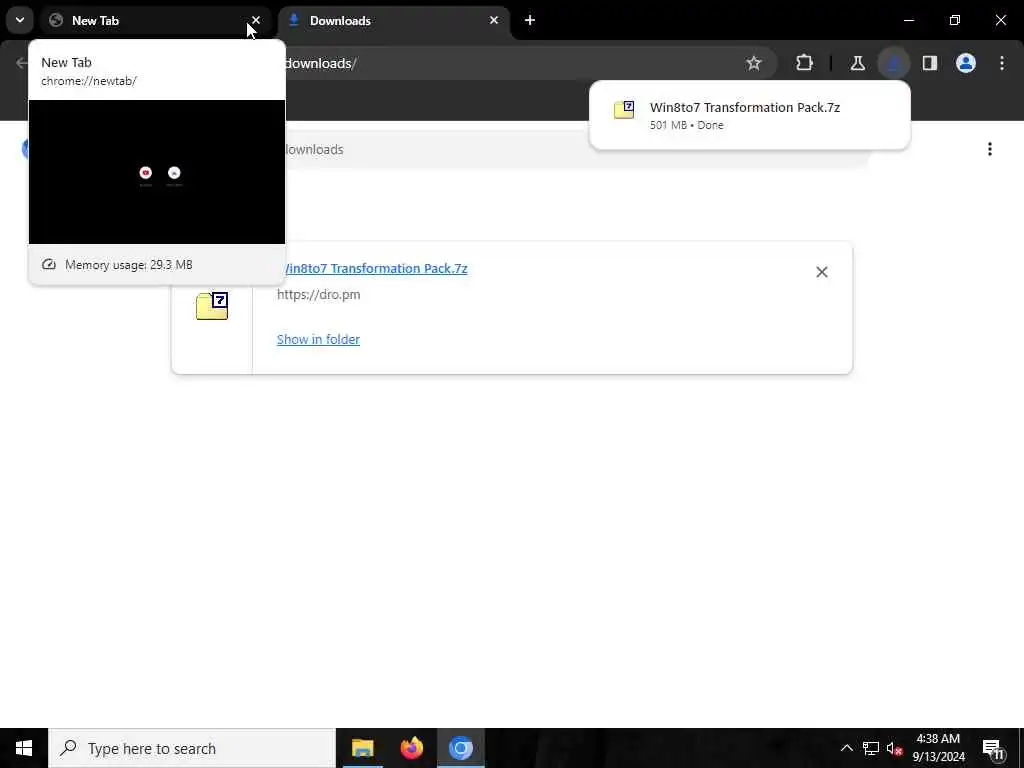The height and width of the screenshot is (768, 1024).
Task: Close the Downloads tab
Action: click(x=494, y=20)
